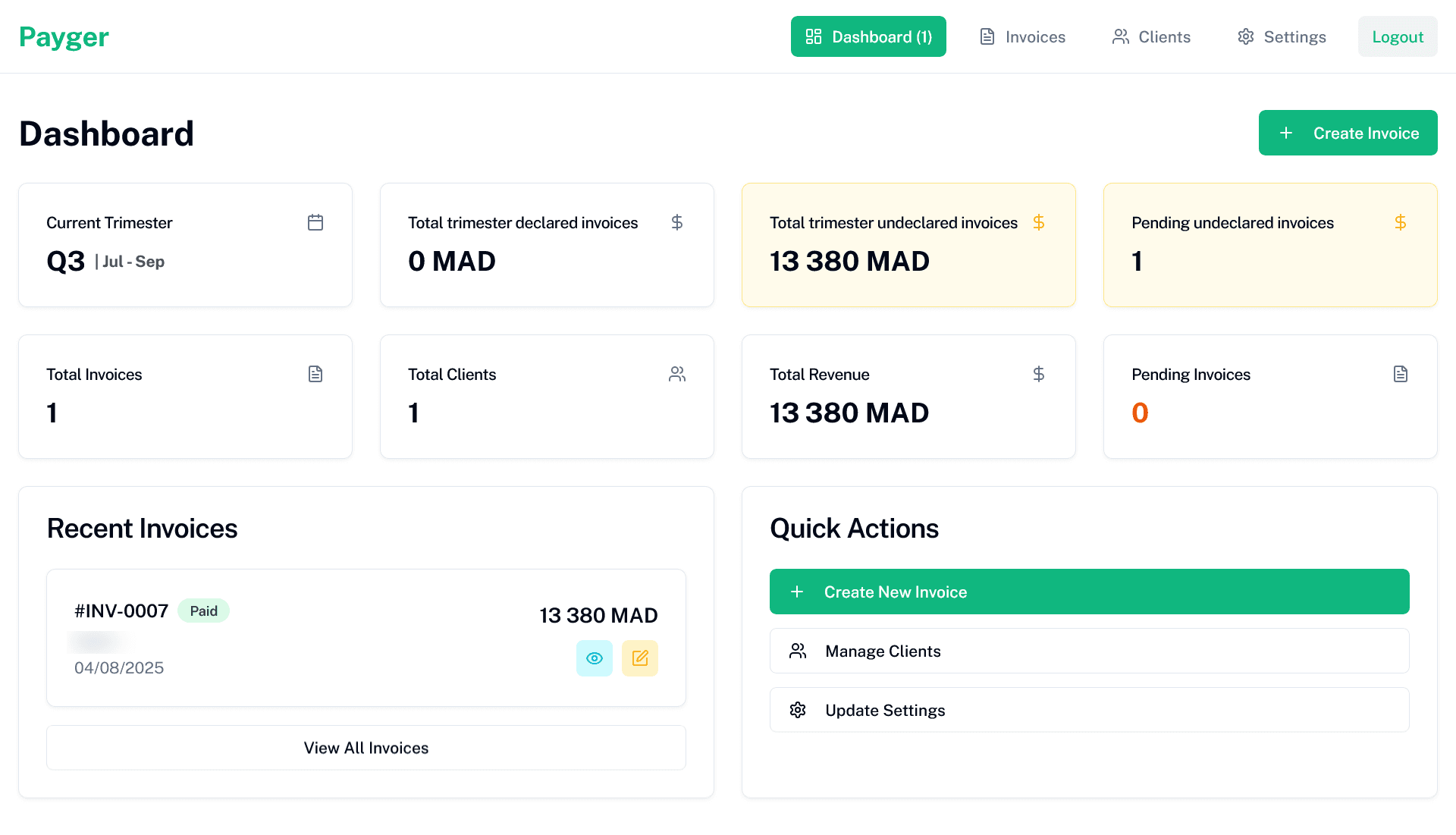Click View All Invoices
This screenshot has width=1456, height=835.
tap(366, 747)
